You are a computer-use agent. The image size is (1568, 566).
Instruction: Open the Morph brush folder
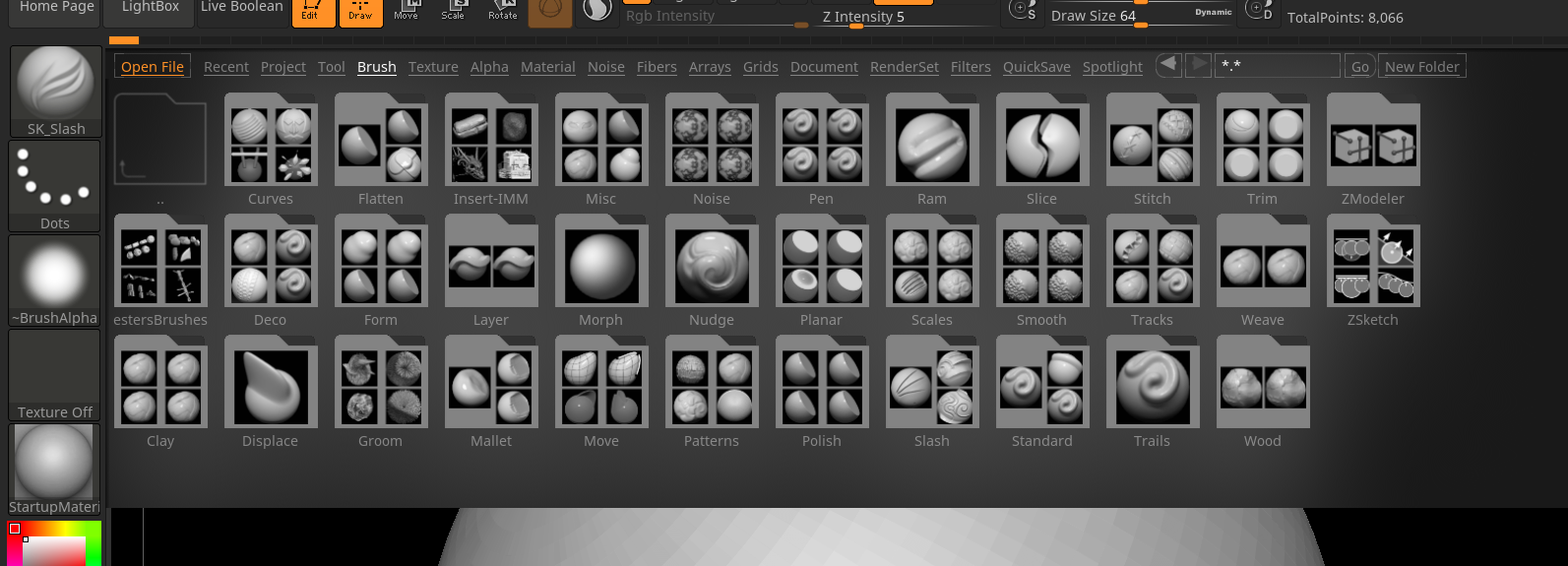pos(601,262)
